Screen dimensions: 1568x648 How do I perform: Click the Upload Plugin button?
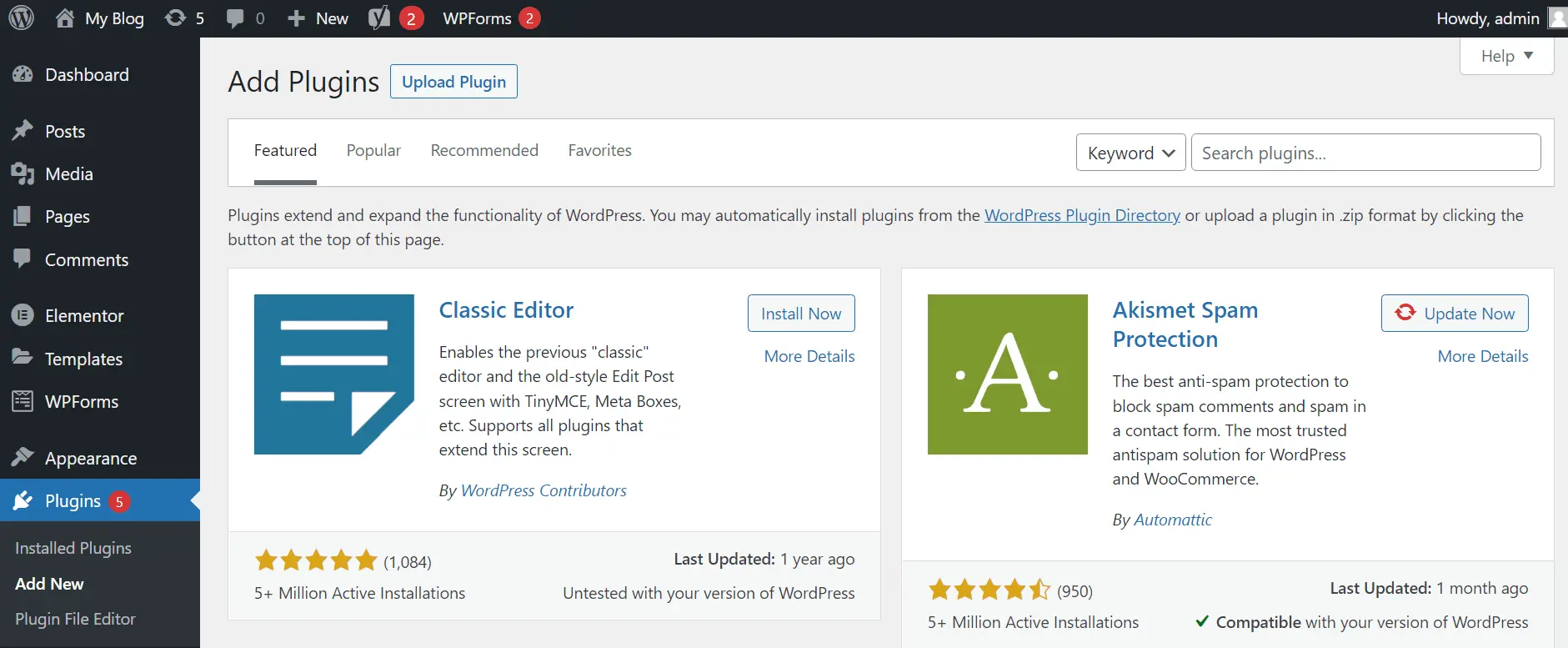point(453,82)
